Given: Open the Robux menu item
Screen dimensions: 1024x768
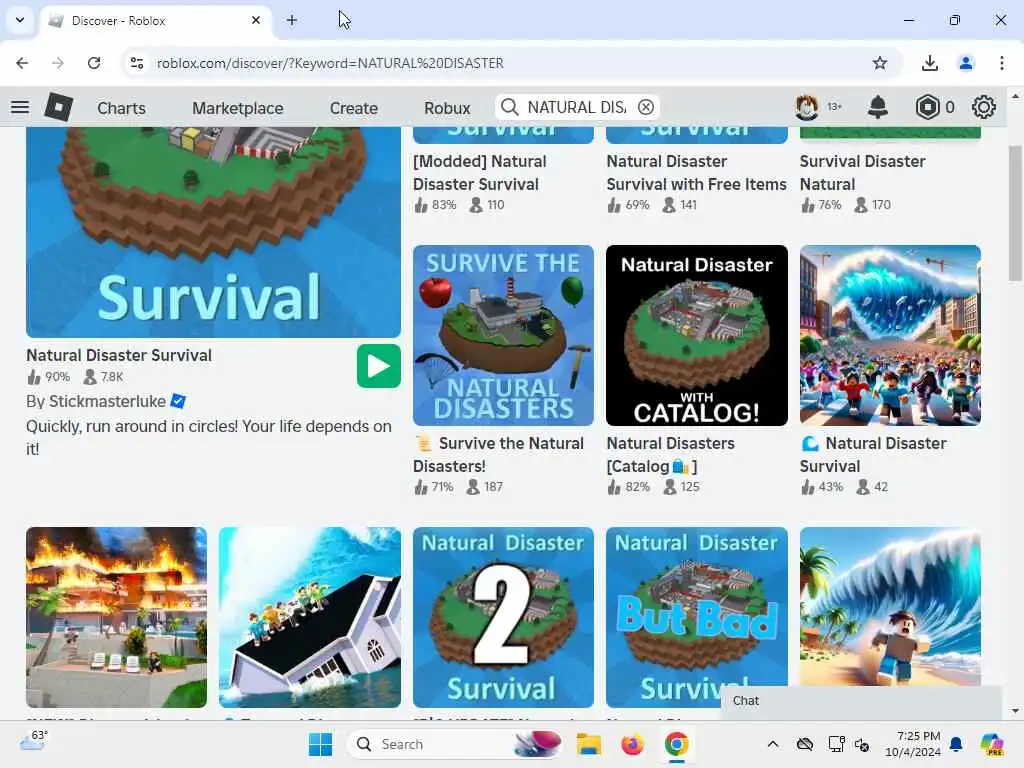Looking at the screenshot, I should pos(447,108).
